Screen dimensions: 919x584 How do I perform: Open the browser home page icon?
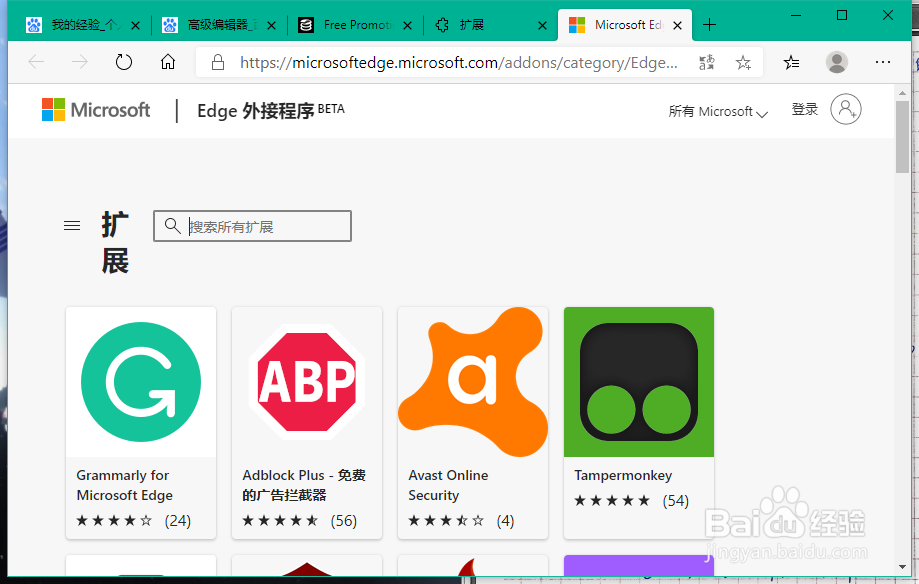point(168,62)
